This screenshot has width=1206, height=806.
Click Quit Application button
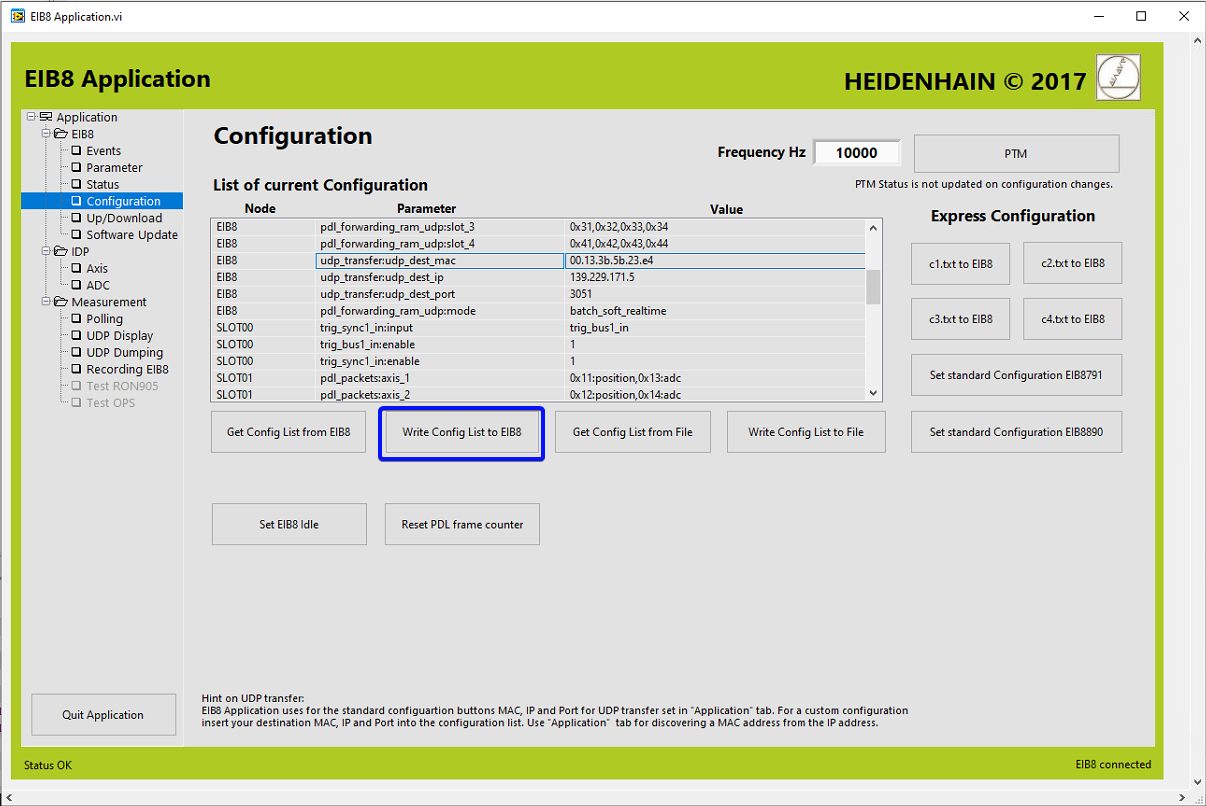(x=103, y=715)
